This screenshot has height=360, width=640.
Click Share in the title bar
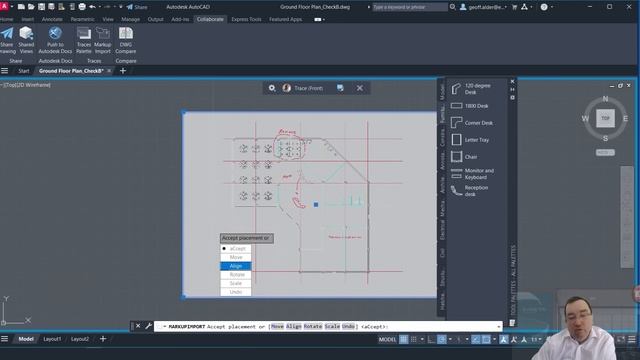[x=137, y=7]
